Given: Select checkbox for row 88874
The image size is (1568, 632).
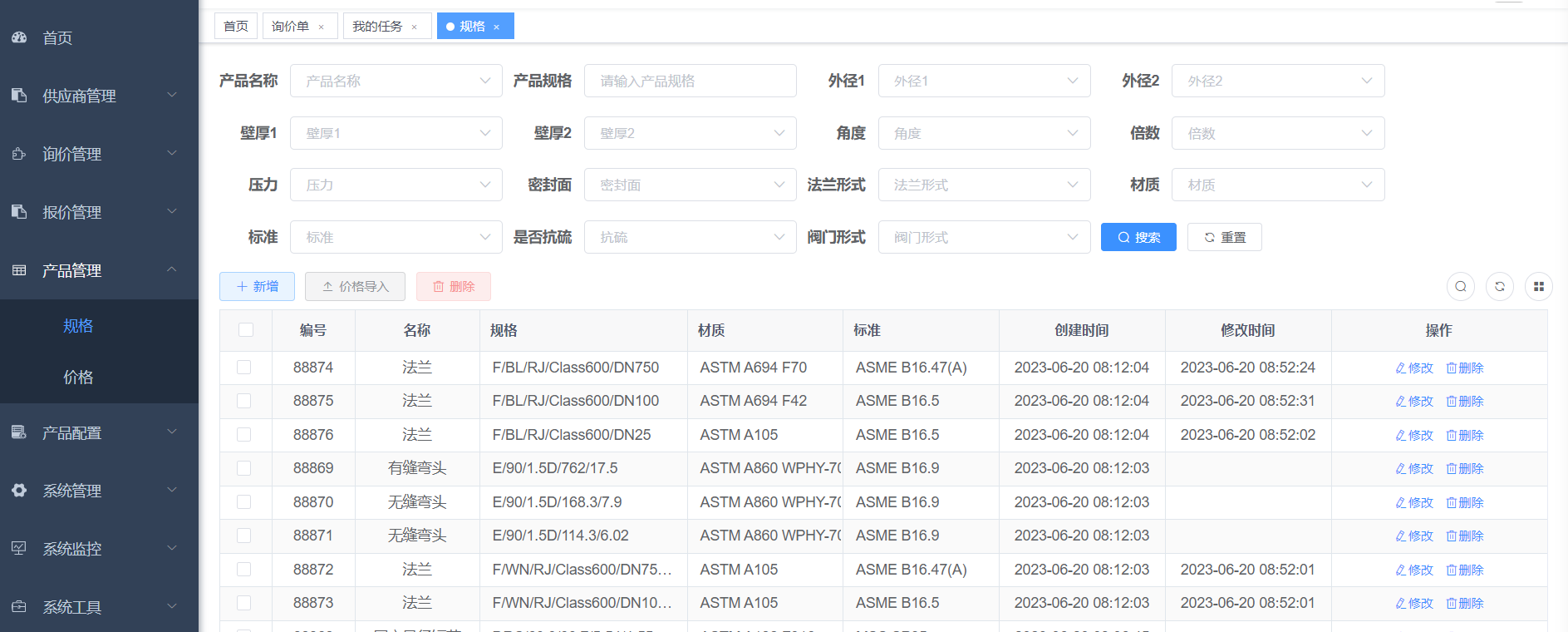Looking at the screenshot, I should coord(244,368).
